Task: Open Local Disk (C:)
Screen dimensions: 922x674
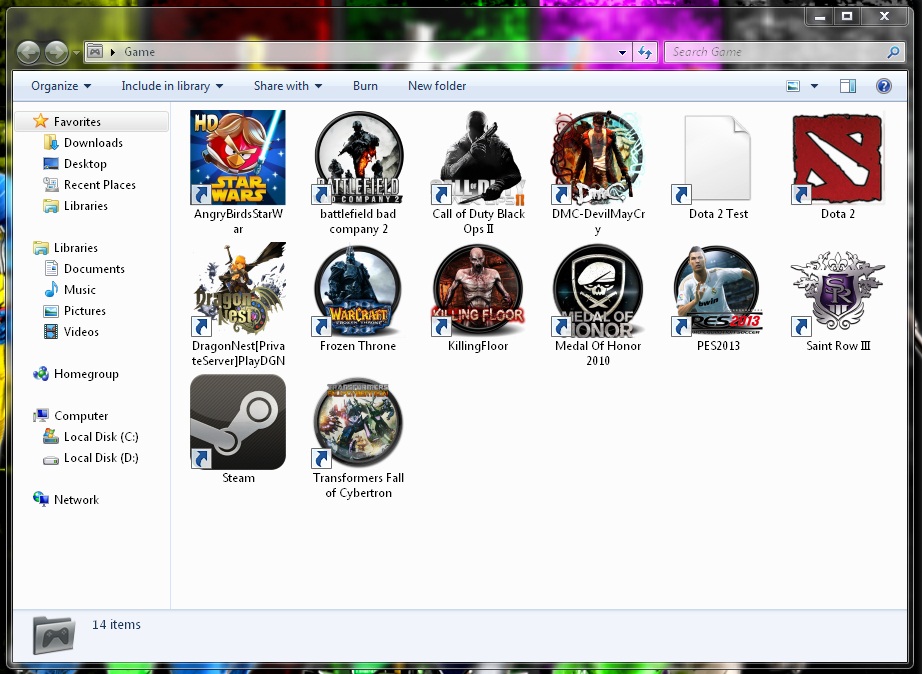Action: pyautogui.click(x=101, y=437)
